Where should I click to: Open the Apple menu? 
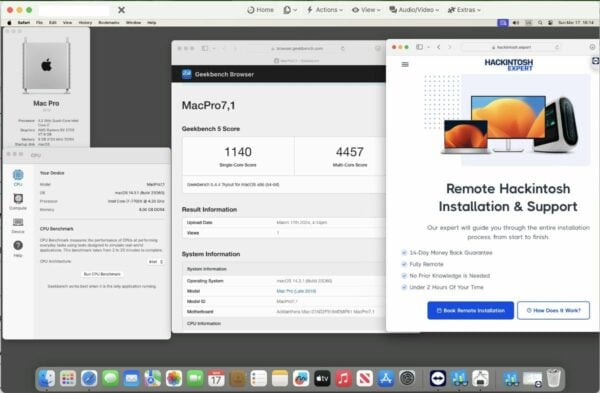(9, 23)
